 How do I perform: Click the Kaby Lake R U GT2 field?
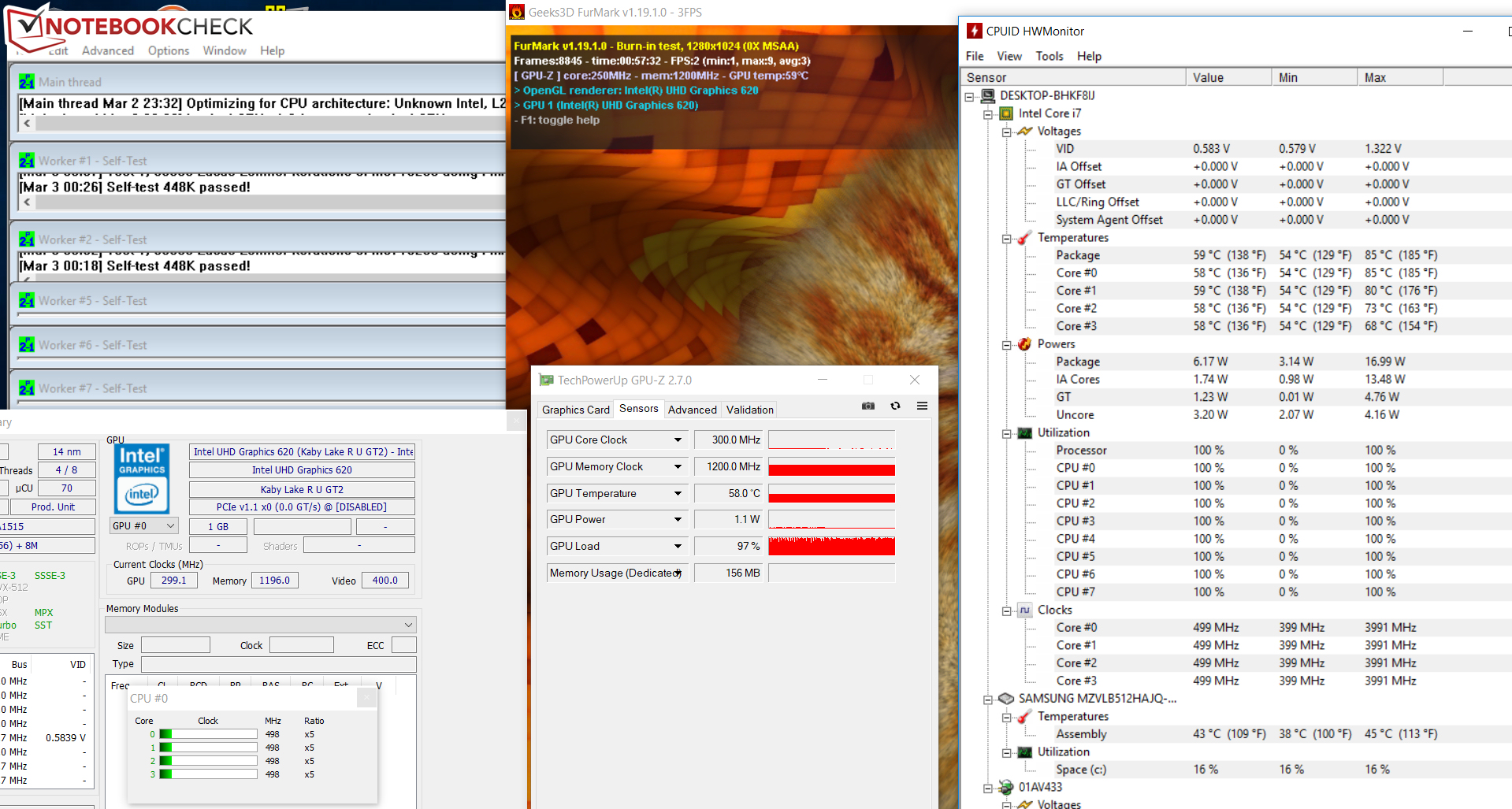tap(302, 489)
